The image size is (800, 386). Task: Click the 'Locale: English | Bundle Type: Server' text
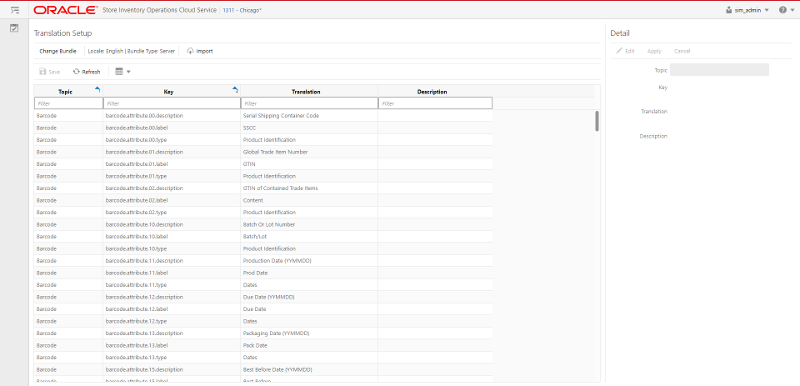click(x=132, y=51)
